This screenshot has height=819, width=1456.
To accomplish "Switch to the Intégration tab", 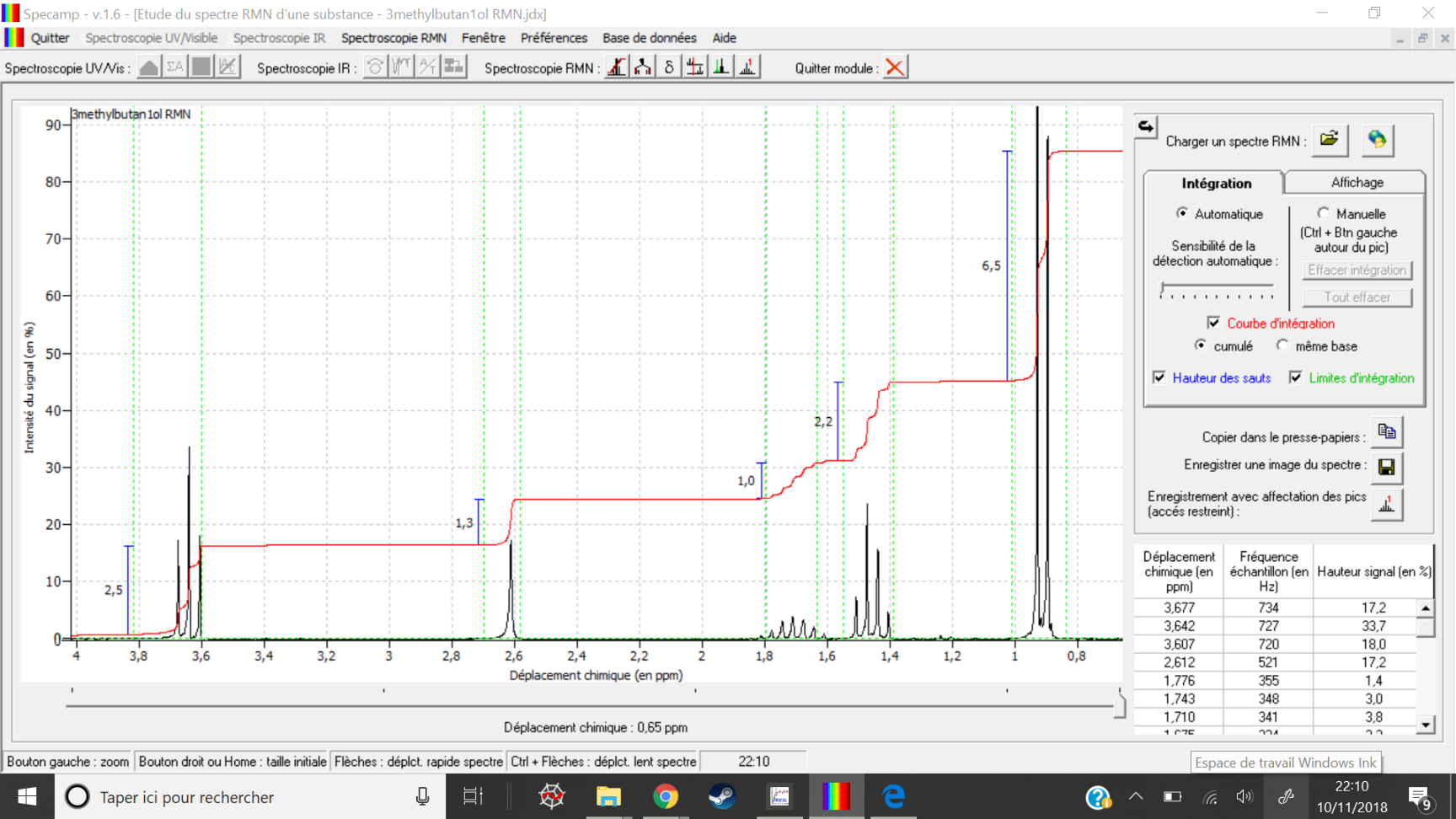I will [1216, 183].
